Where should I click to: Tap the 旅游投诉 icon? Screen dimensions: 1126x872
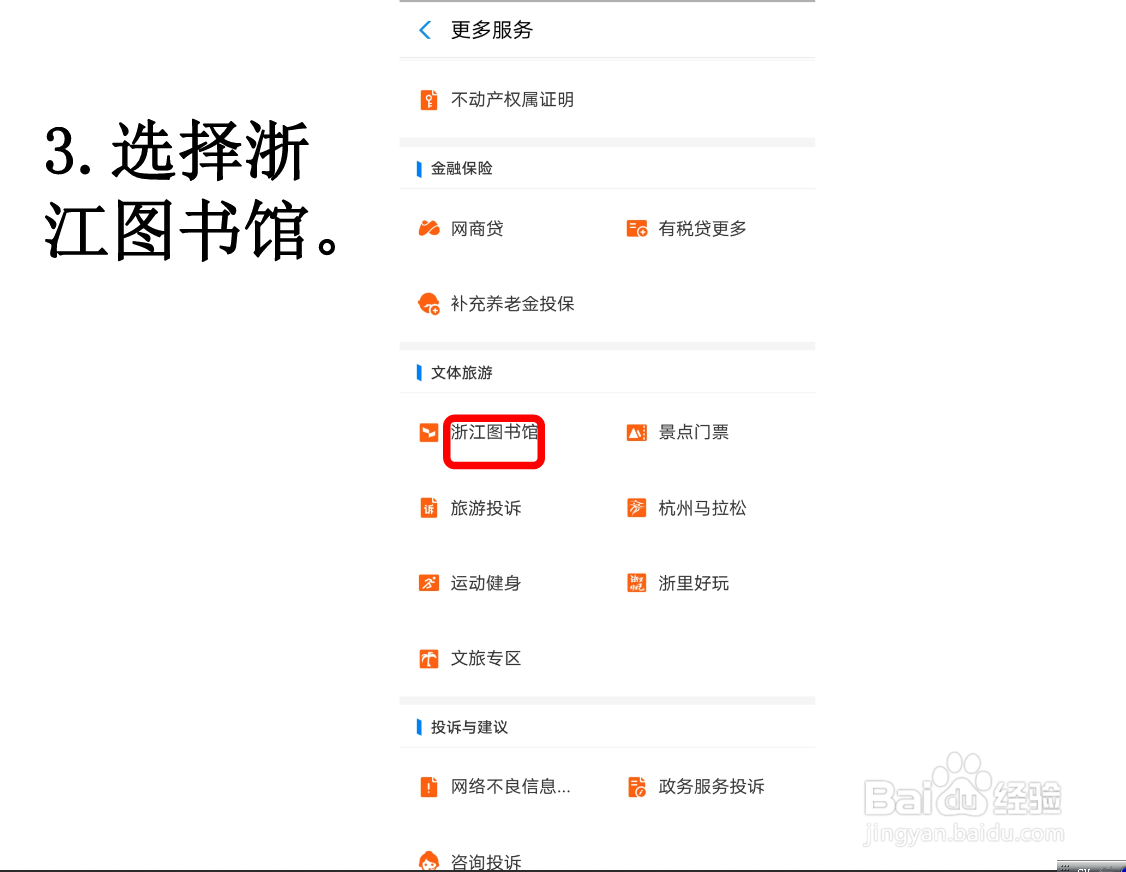click(429, 508)
